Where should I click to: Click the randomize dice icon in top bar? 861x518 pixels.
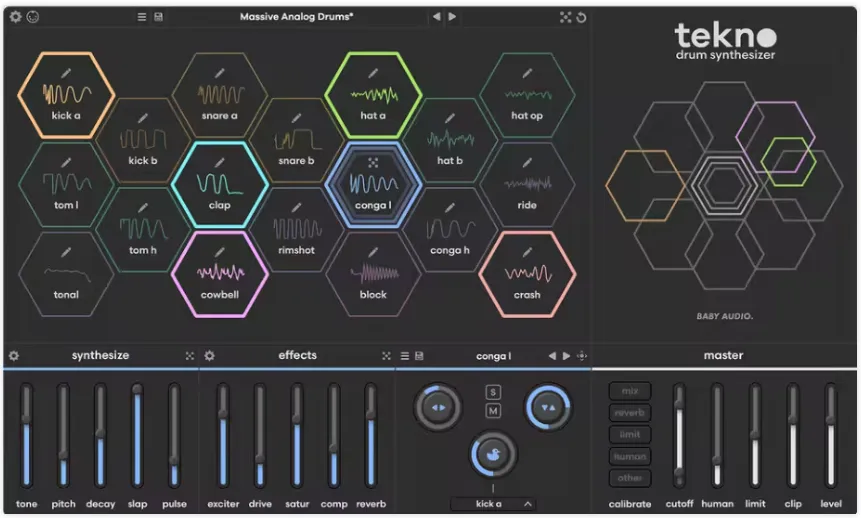(x=565, y=18)
